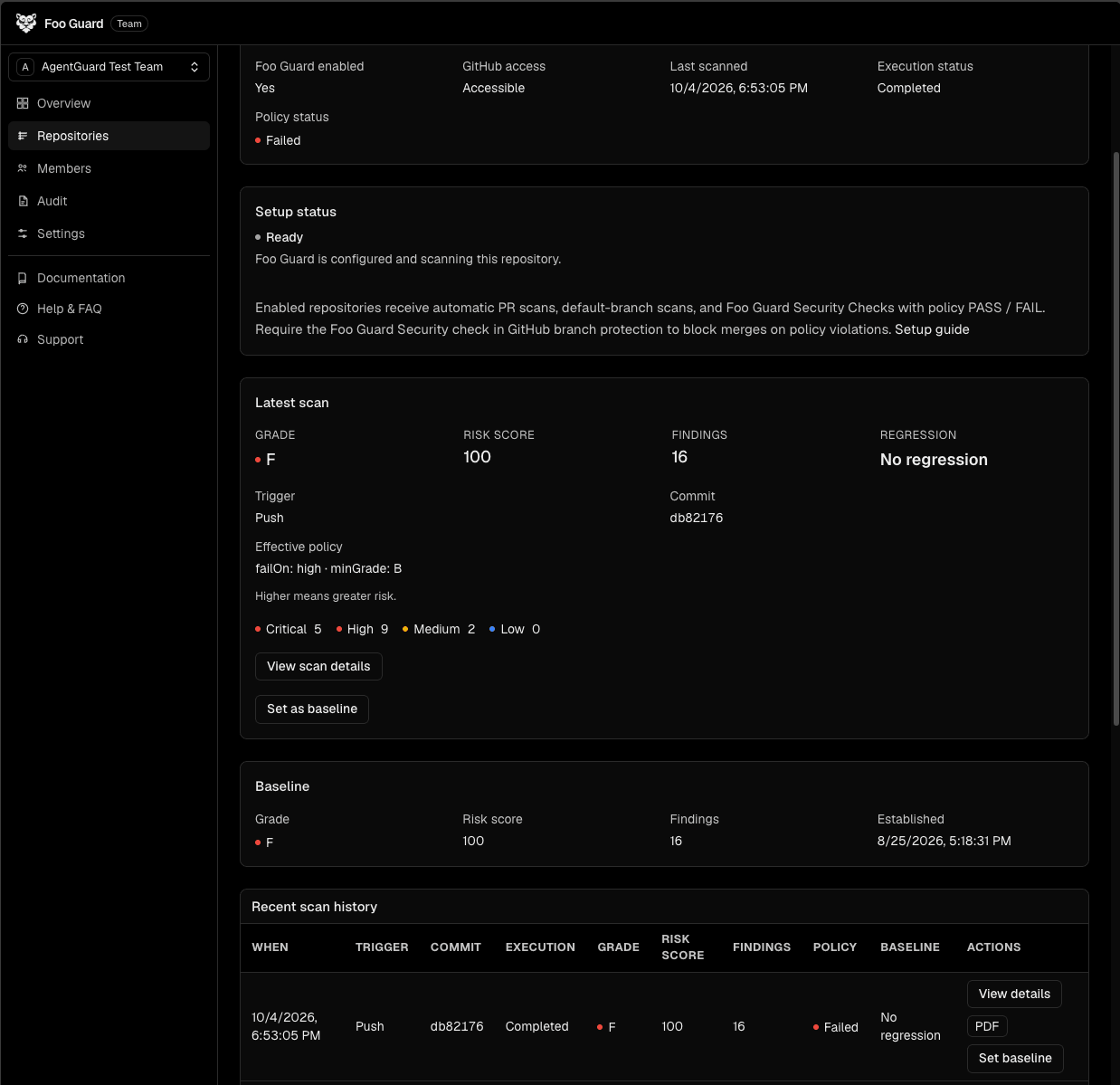Open the Setup guide link
1120x1085 pixels.
[932, 329]
